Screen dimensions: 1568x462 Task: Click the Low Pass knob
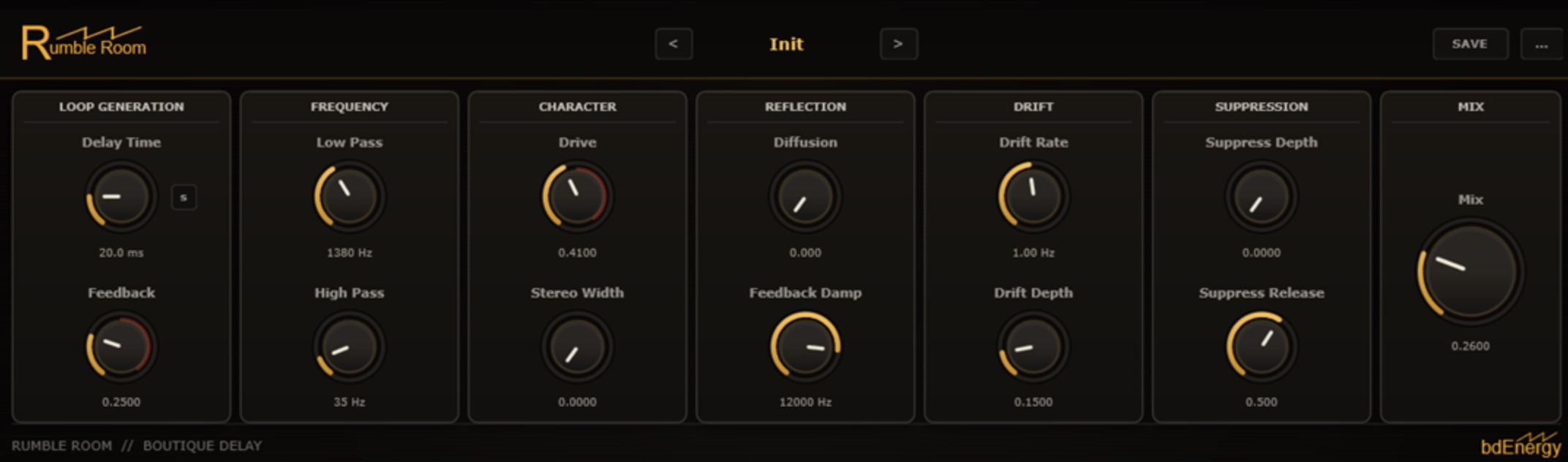click(350, 197)
